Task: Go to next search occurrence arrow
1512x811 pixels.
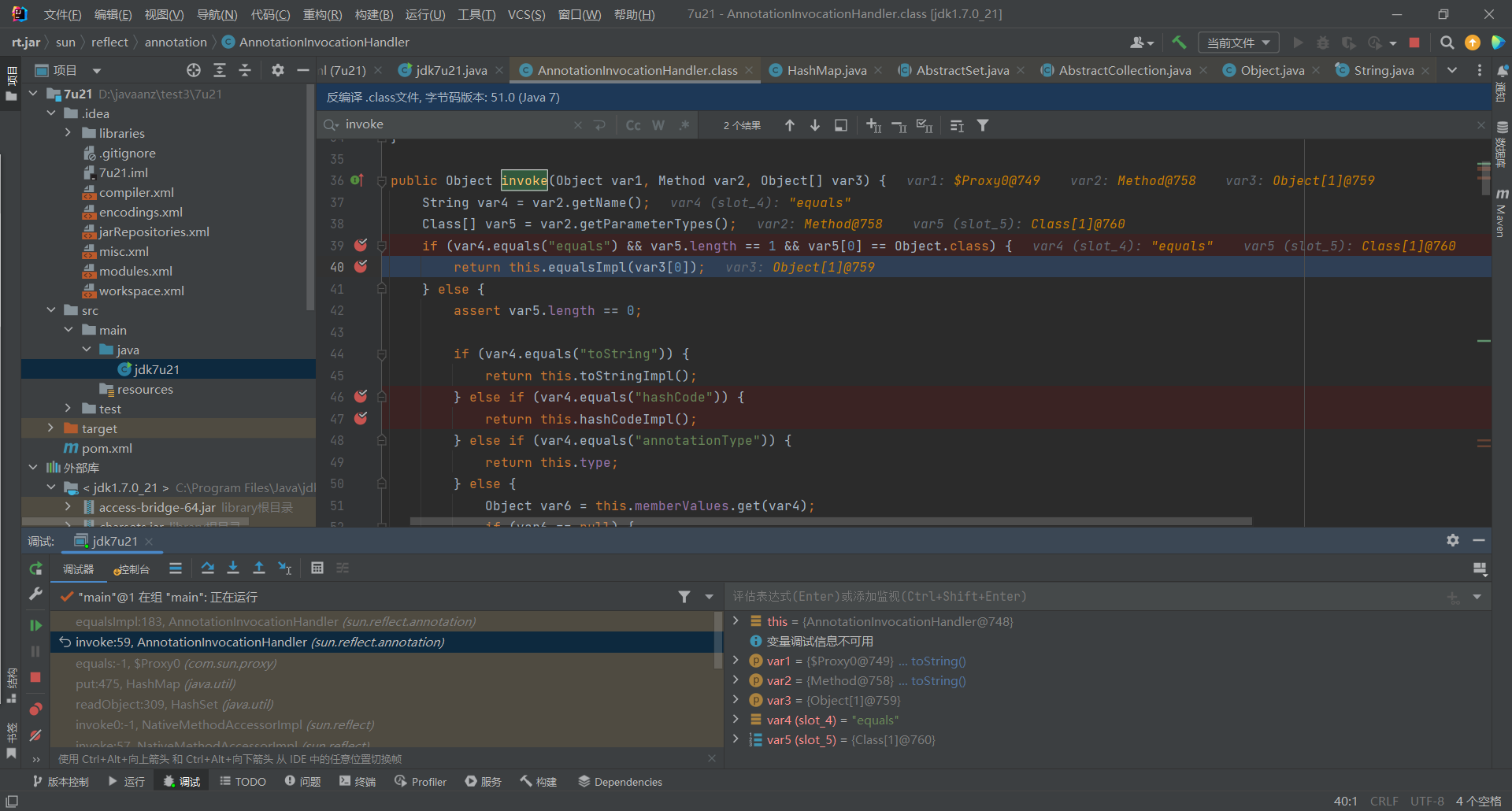Action: coord(815,125)
